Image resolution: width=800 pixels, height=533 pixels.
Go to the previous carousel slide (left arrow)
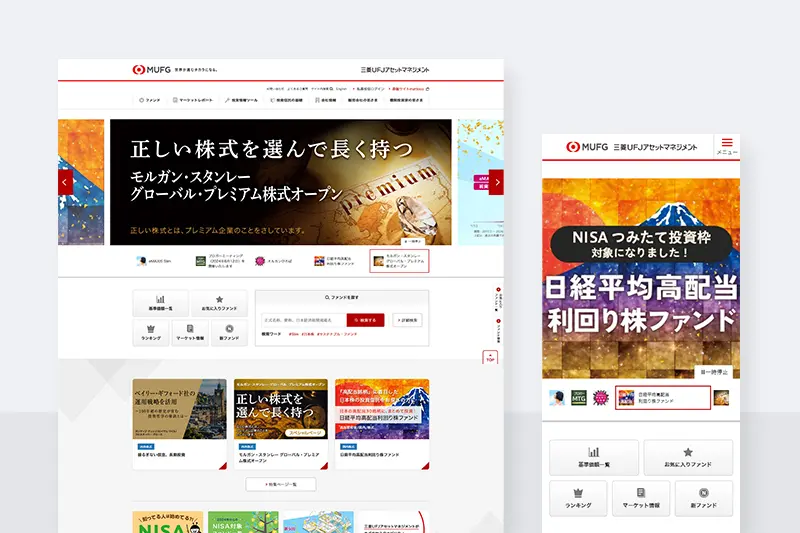(x=65, y=182)
